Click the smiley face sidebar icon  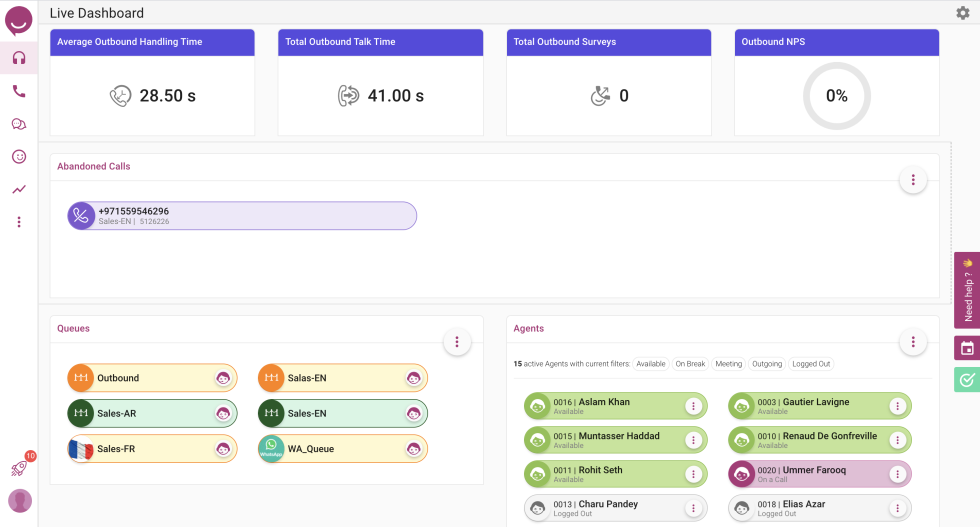(19, 157)
